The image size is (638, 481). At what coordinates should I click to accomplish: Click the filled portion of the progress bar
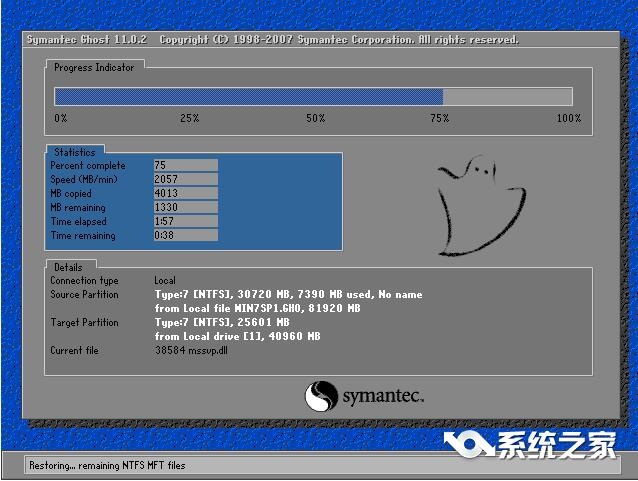248,97
